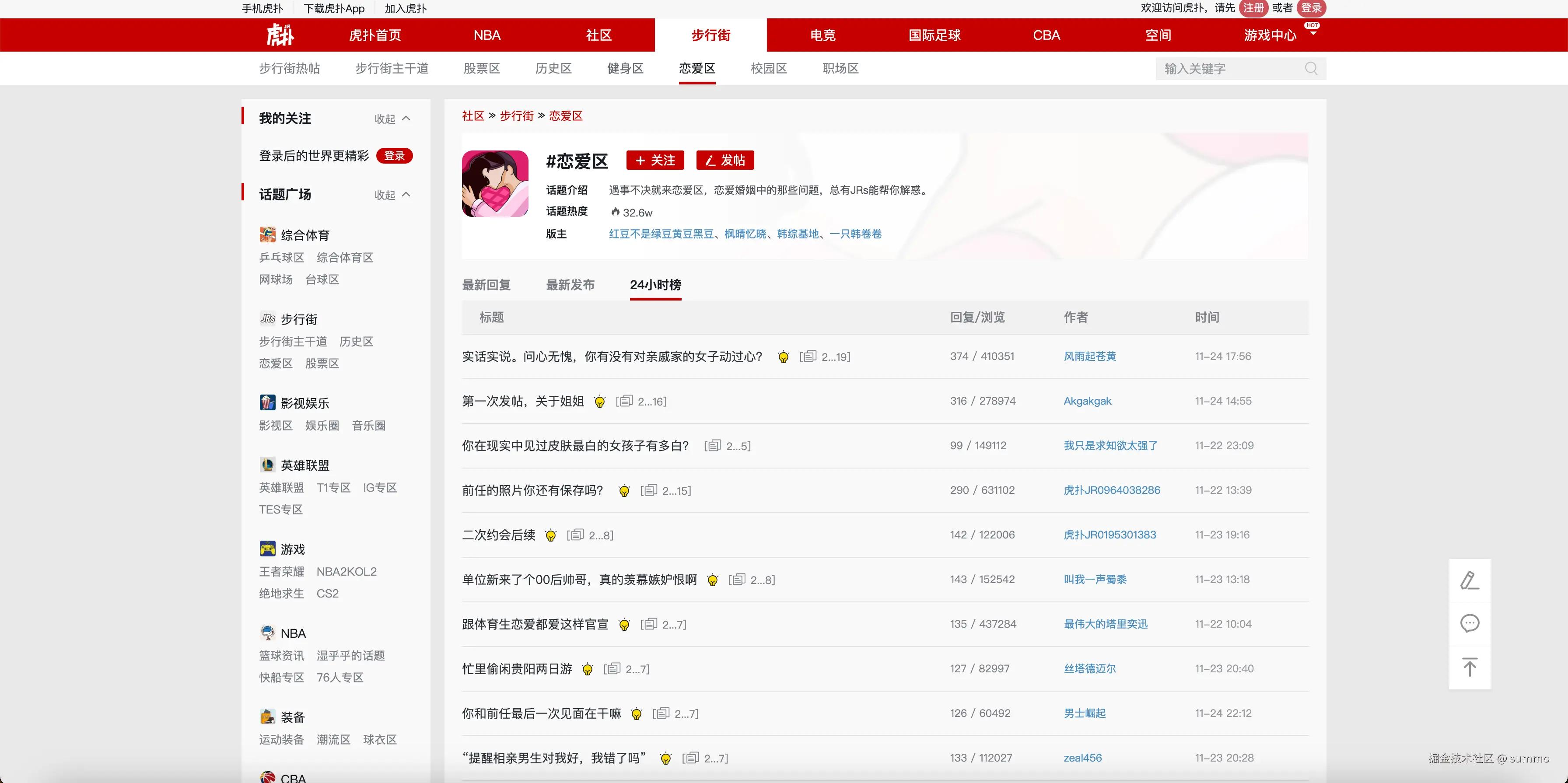Switch to the 最新发布 tab
This screenshot has width=1568, height=783.
pyautogui.click(x=570, y=285)
